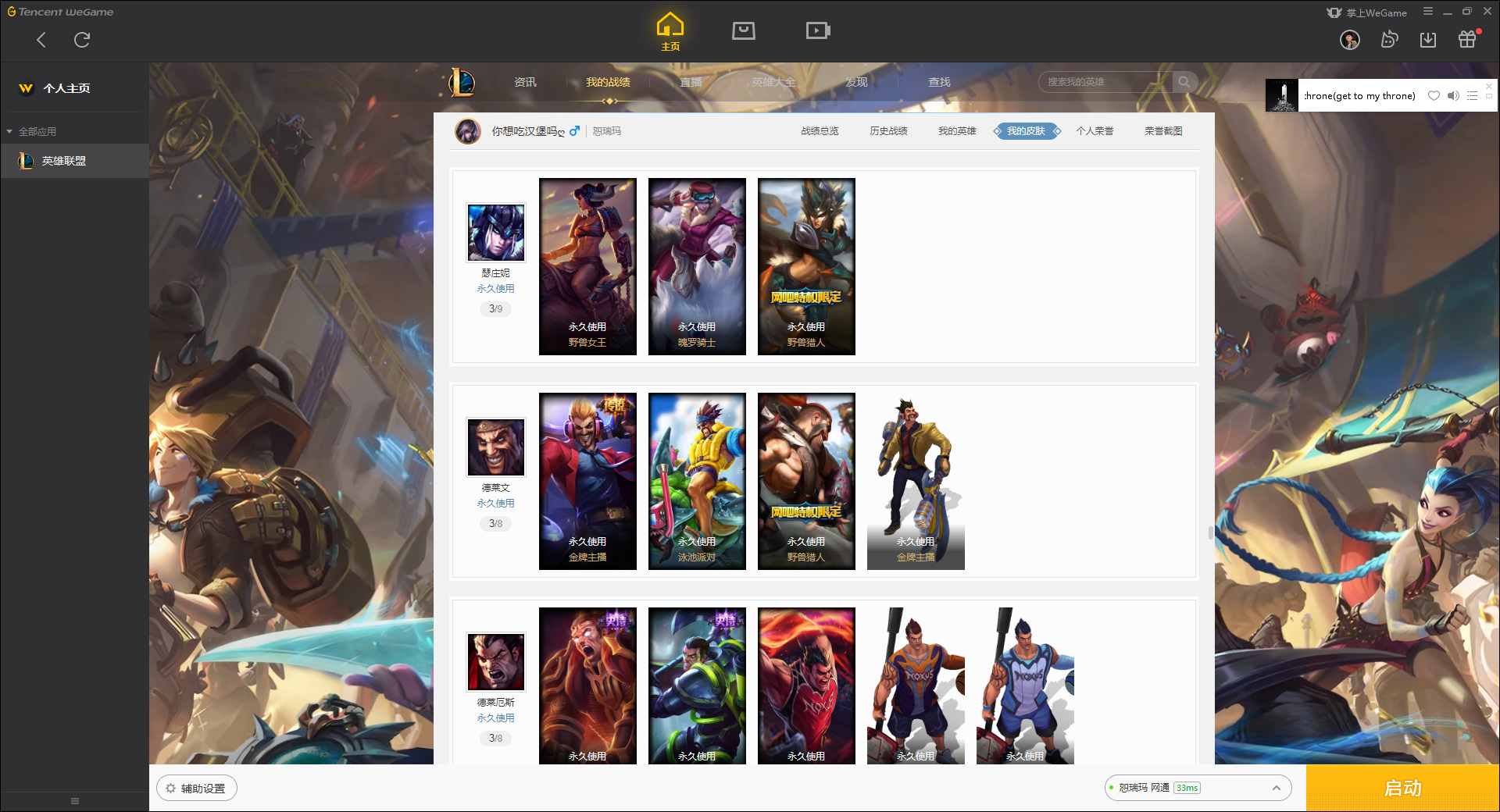Open the download manager icon

coord(1428,40)
